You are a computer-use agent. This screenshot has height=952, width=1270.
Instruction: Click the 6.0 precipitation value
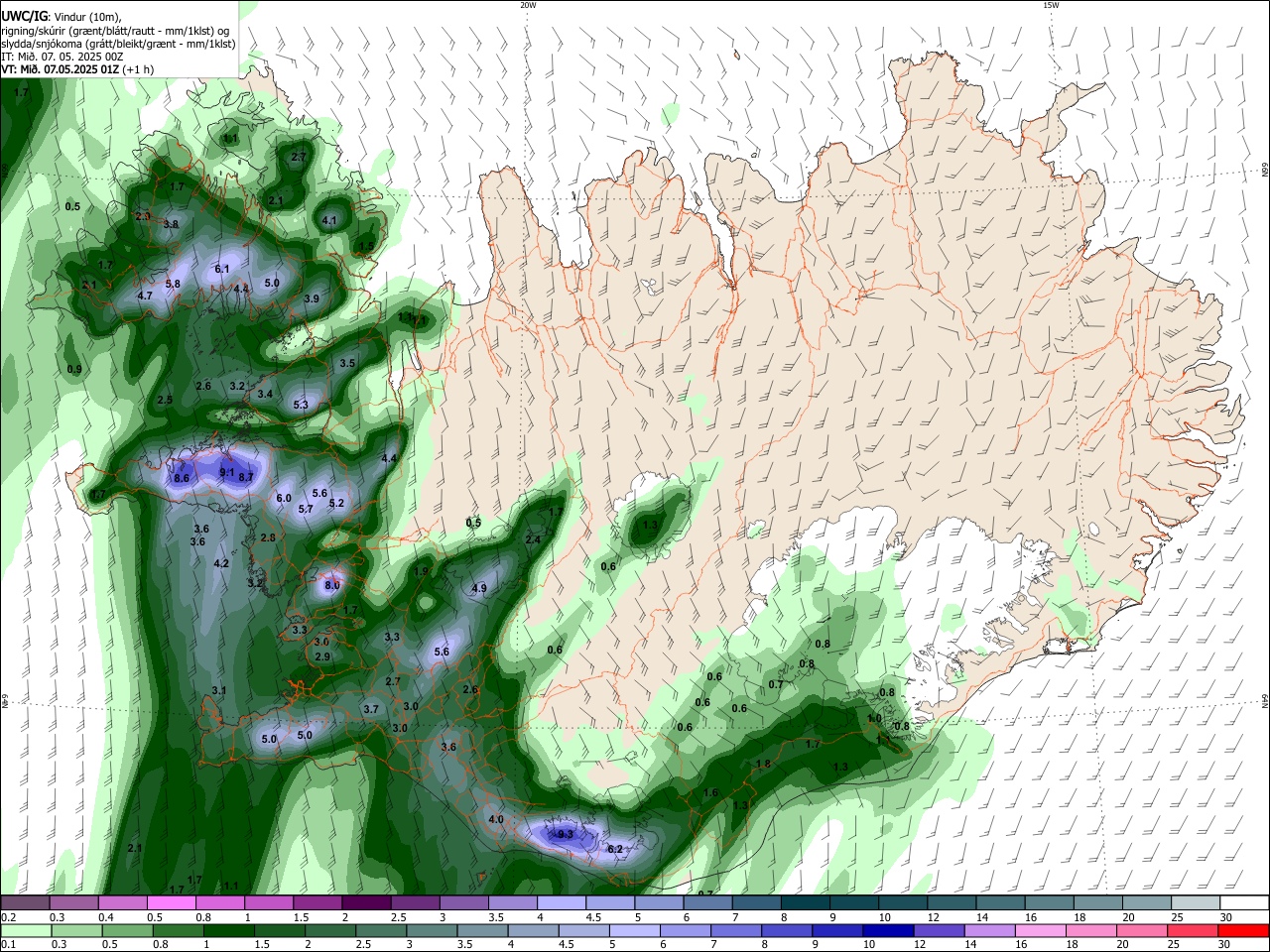(x=284, y=498)
